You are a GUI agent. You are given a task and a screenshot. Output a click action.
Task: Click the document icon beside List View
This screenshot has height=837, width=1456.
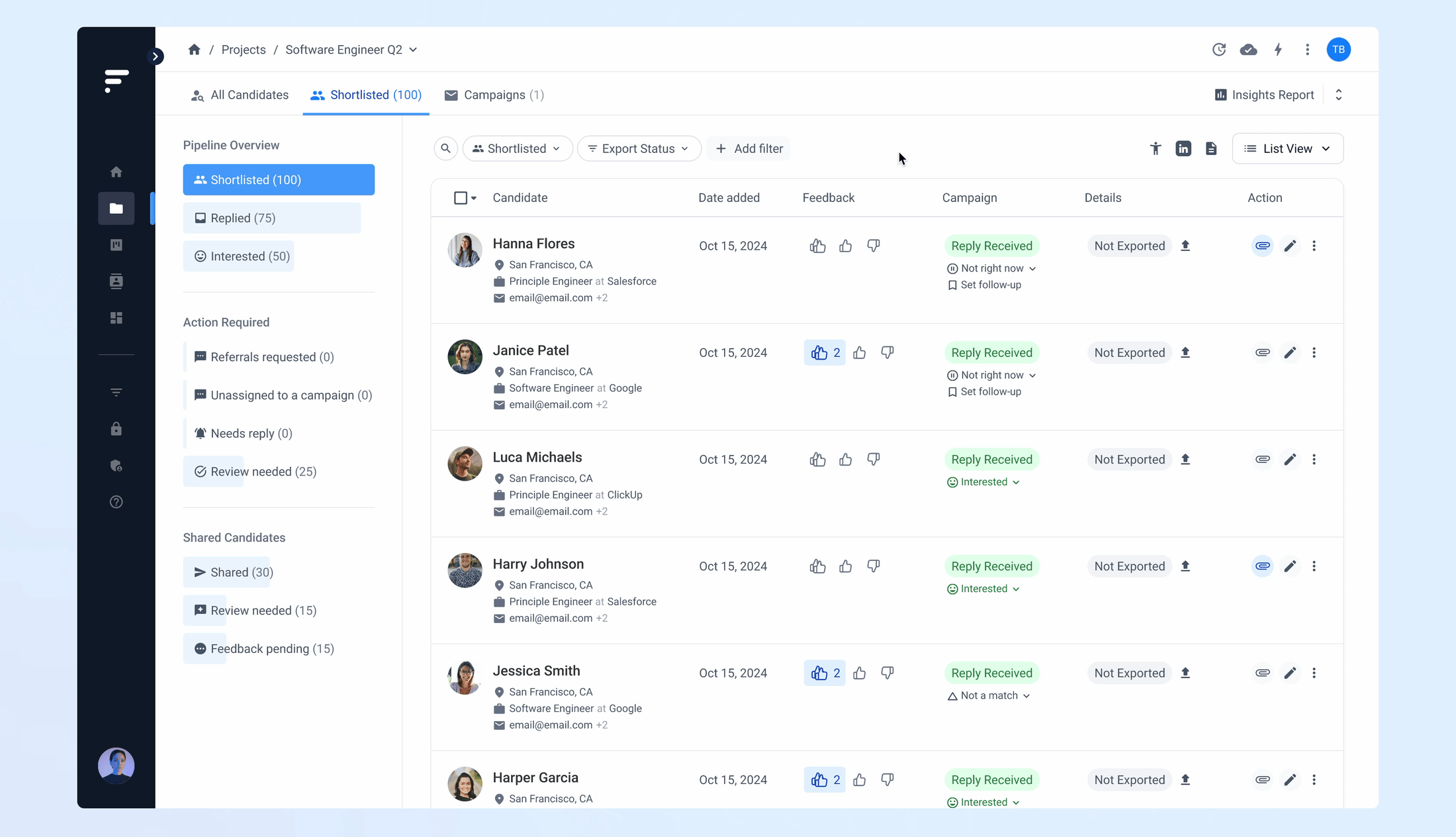[x=1211, y=148]
